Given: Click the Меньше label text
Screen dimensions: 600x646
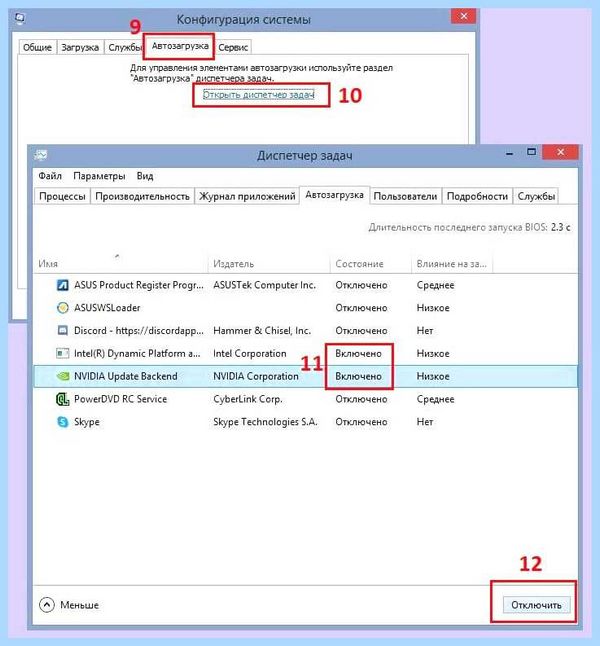Looking at the screenshot, I should (x=80, y=605).
